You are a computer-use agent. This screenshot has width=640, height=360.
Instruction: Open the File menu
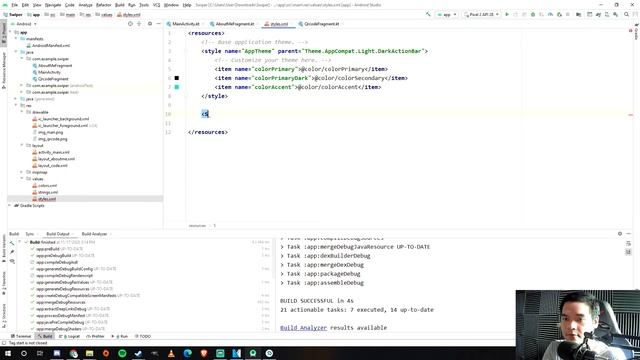point(15,5)
